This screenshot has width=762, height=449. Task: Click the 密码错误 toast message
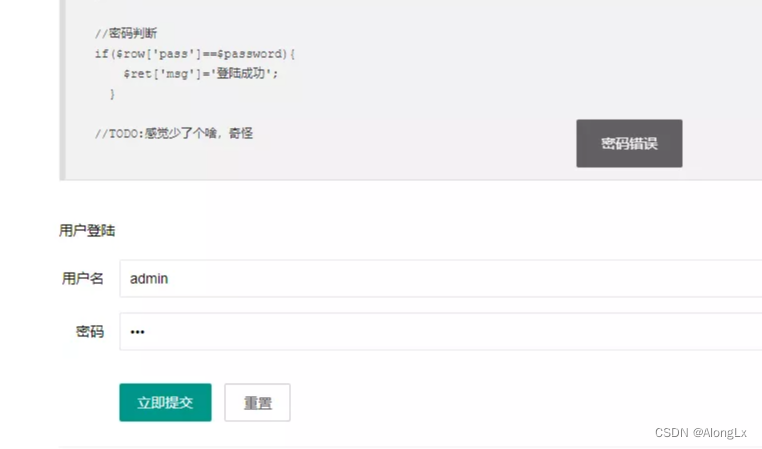click(629, 143)
